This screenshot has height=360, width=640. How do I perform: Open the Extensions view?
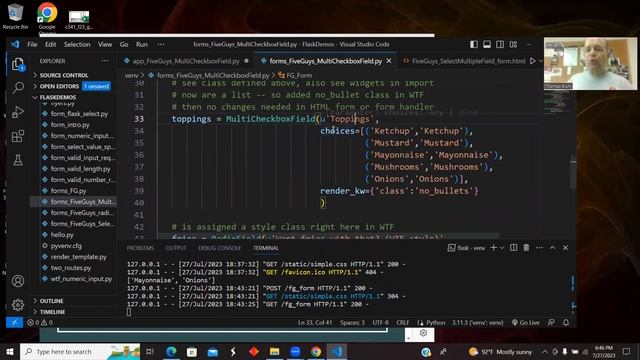(x=18, y=136)
